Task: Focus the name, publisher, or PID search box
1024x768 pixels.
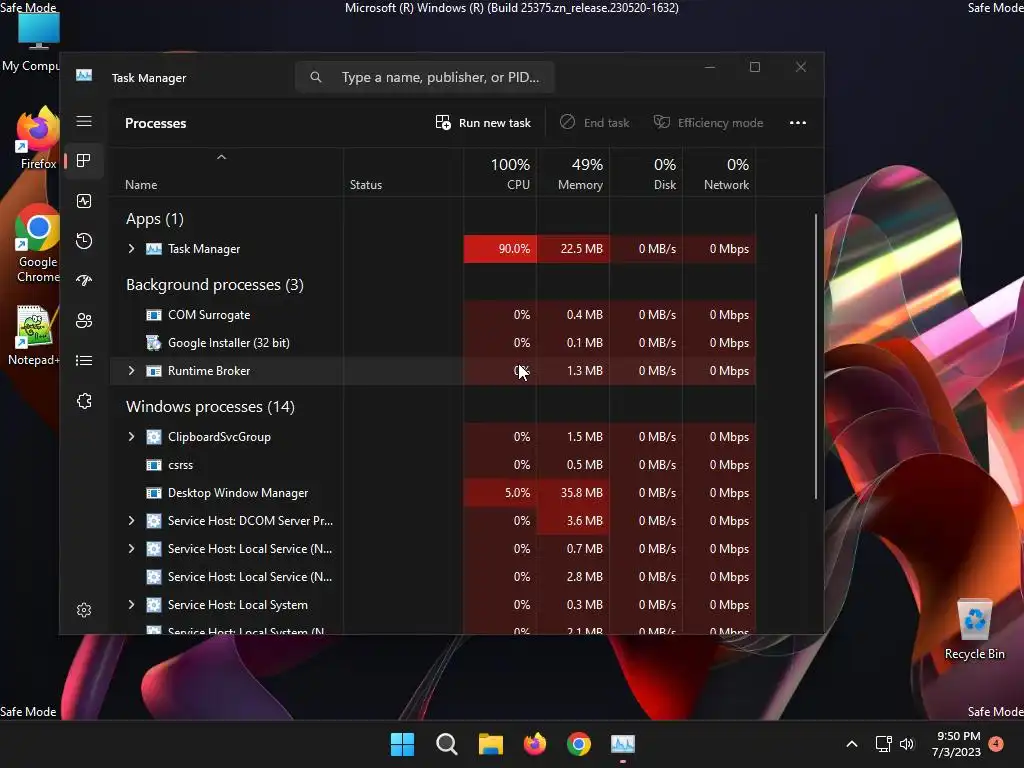Action: coord(424,77)
